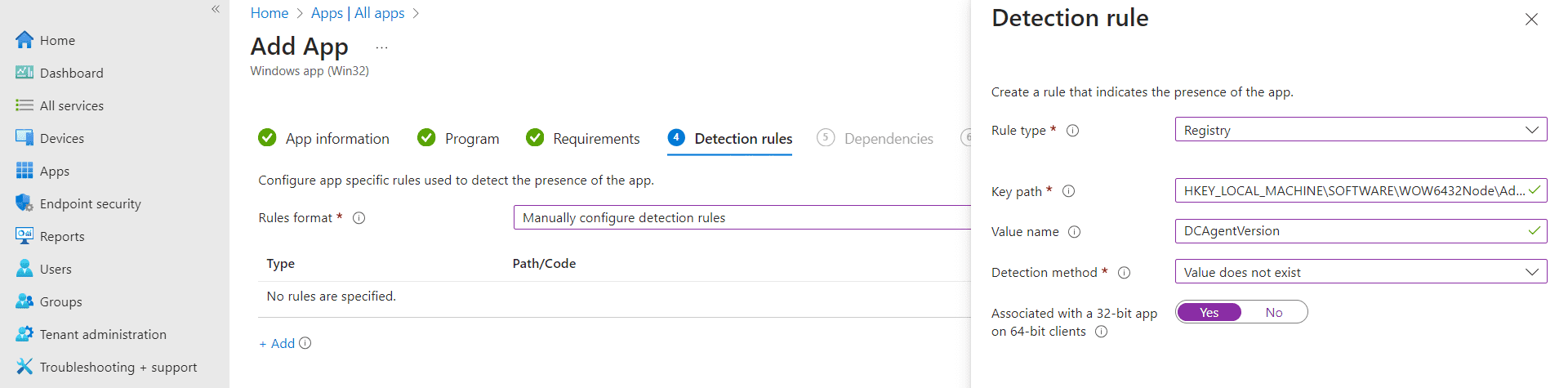Open the Detection method dropdown

click(x=1361, y=272)
